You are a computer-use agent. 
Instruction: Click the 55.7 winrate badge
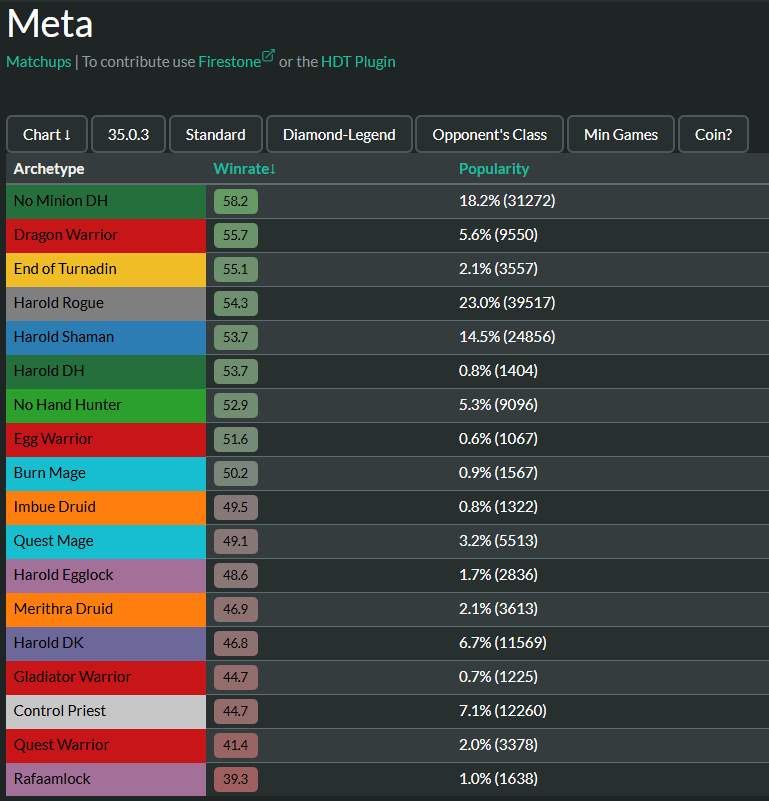(x=236, y=235)
